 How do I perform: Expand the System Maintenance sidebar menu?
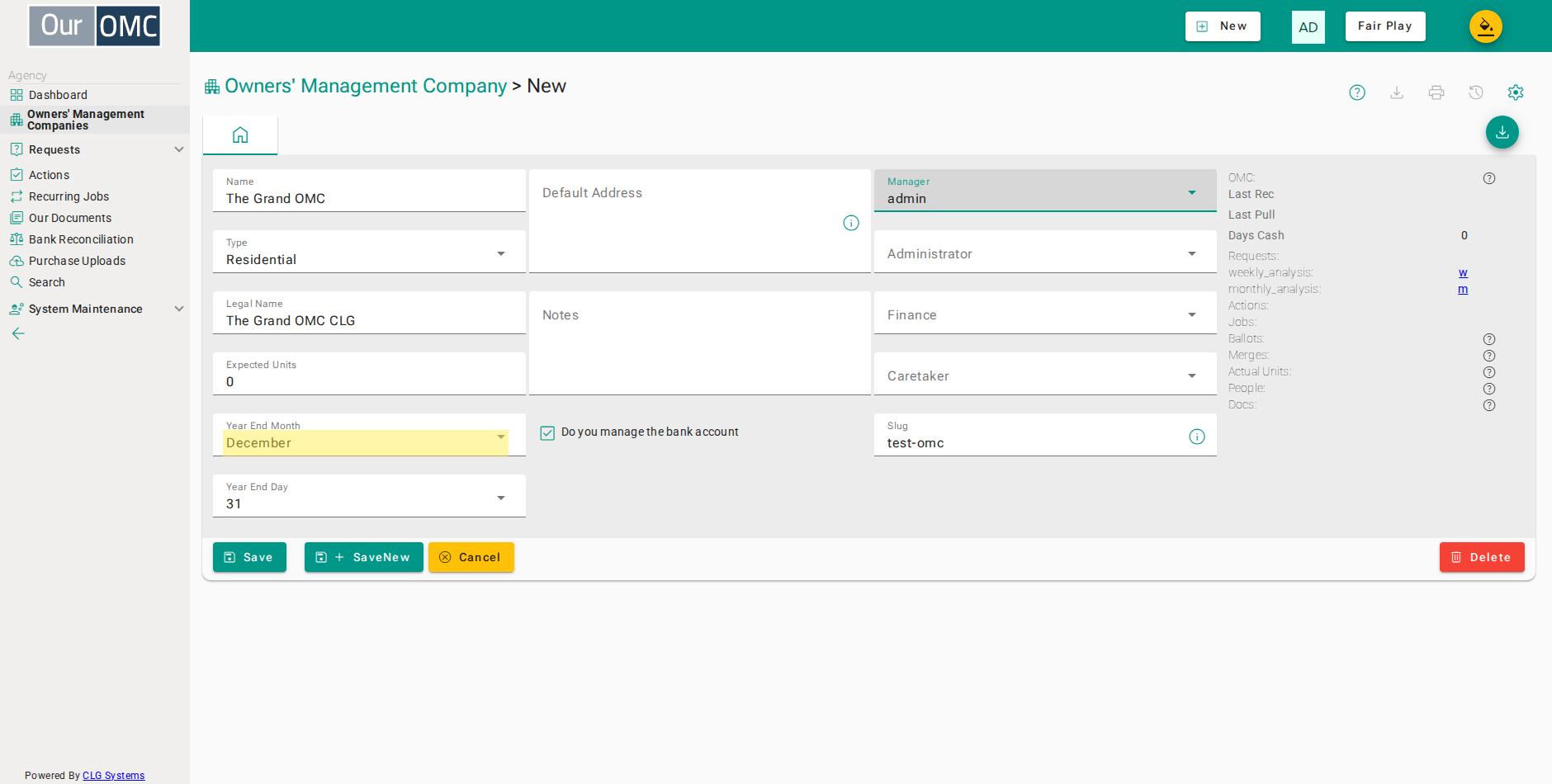[x=95, y=309]
